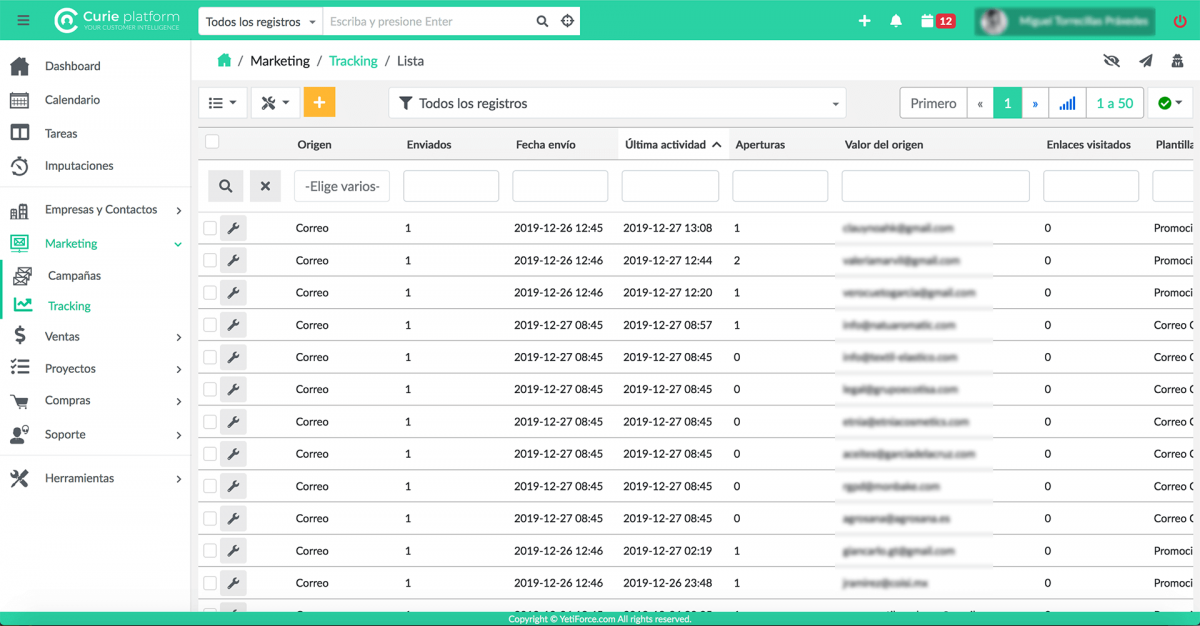Viewport: 1200px width, 626px height.
Task: Click the magnifier search filter button
Action: point(226,186)
